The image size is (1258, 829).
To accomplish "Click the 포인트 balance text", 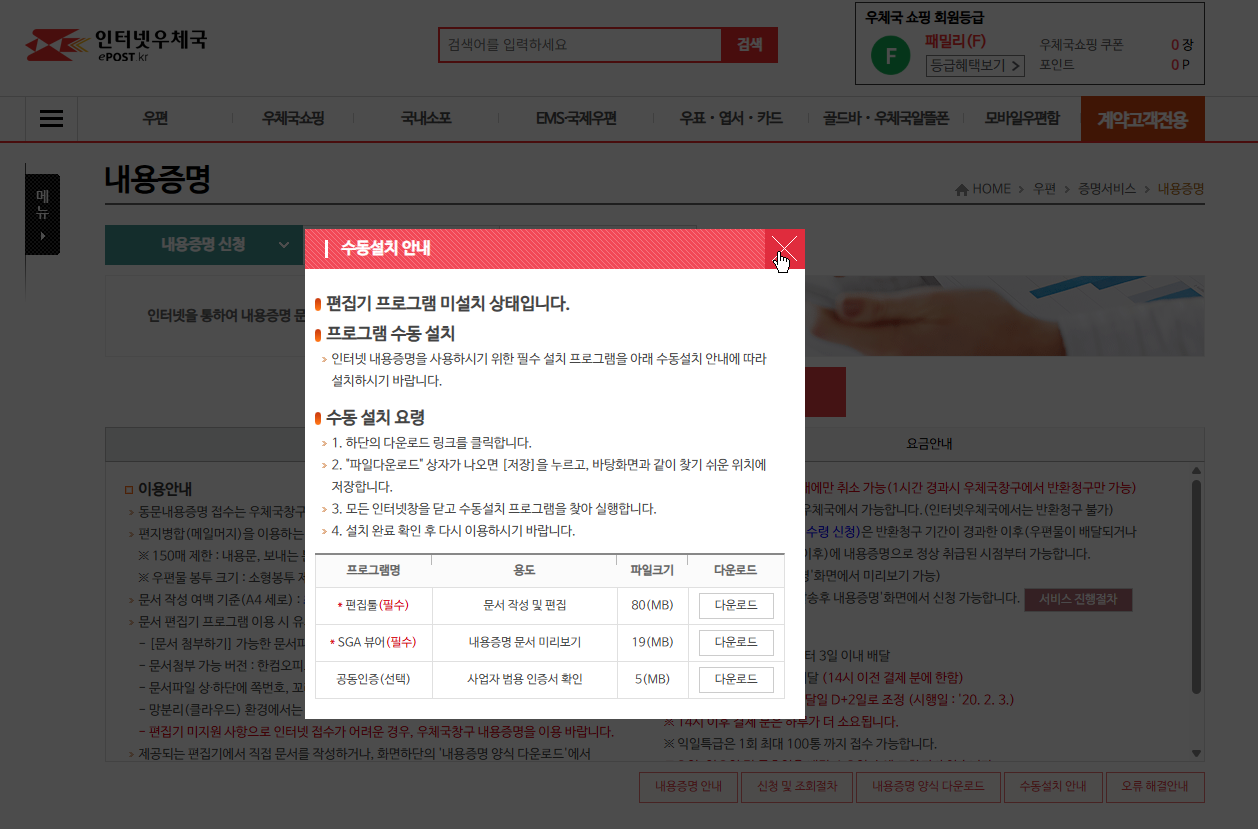I will coord(1057,64).
